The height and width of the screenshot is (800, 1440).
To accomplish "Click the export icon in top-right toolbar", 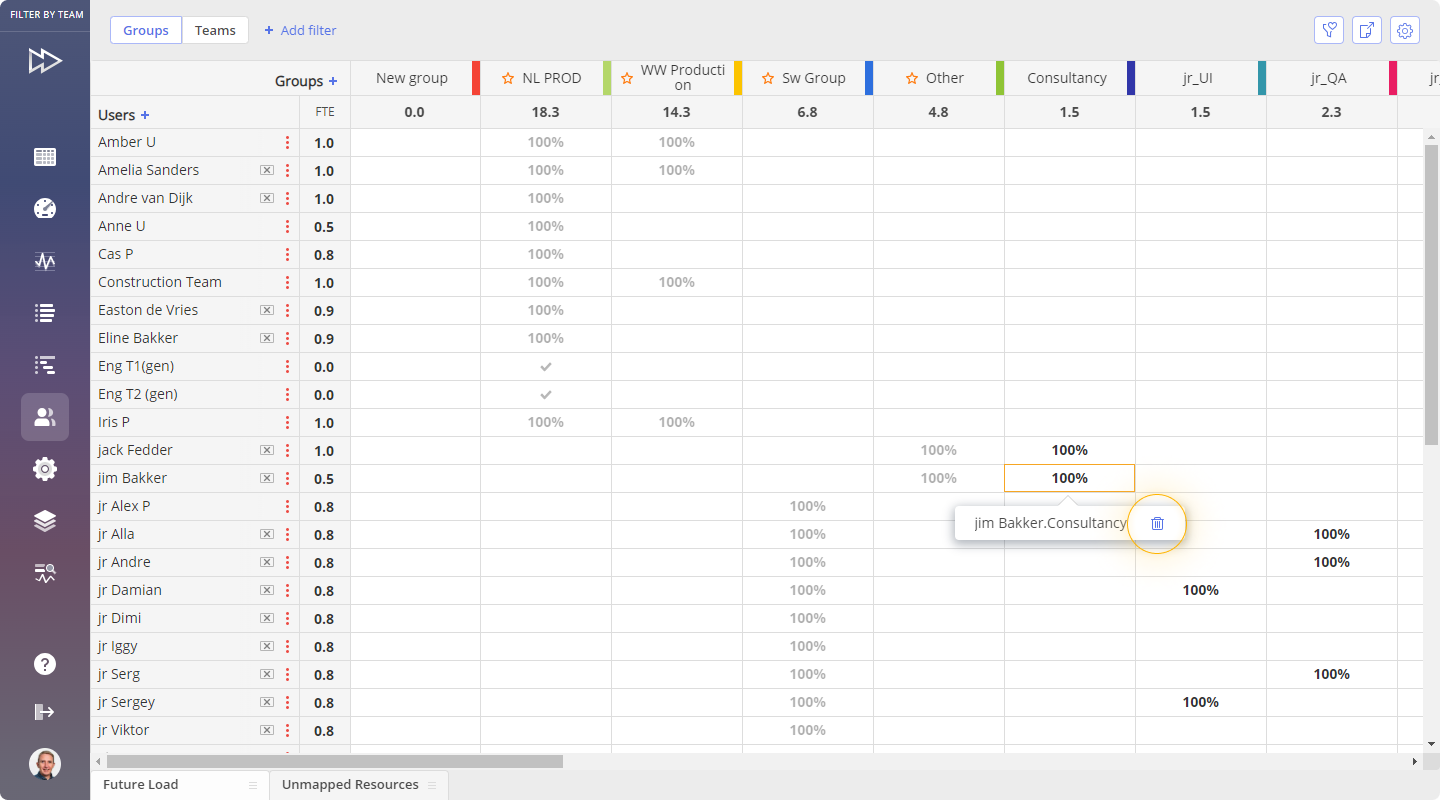I will point(1367,30).
